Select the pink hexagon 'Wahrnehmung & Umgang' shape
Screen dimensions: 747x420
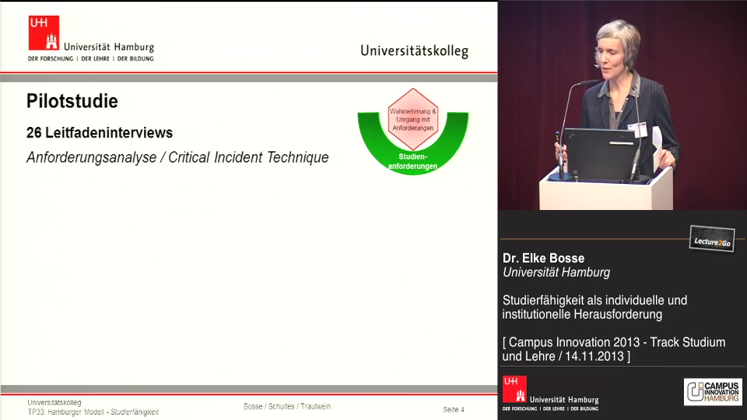tap(412, 120)
